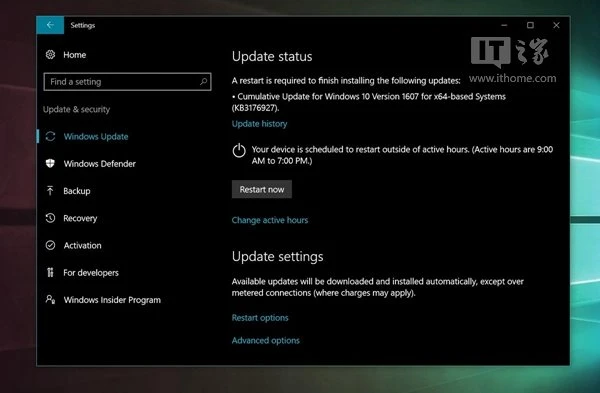Screen dimensions: 600x393
Task: Open the Restart options link
Action: click(x=260, y=318)
